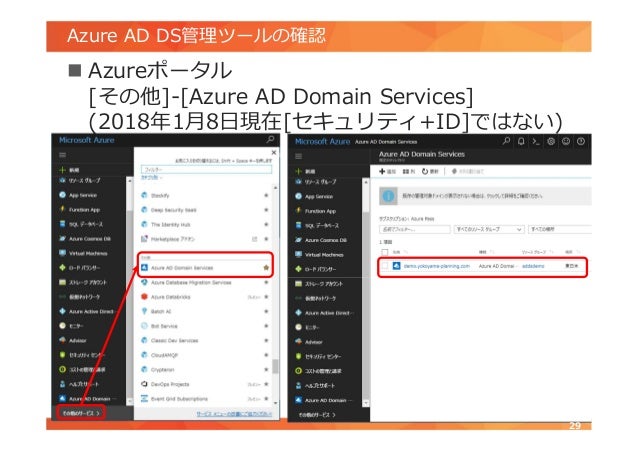
Task: Click the scroll-down arrow of the Domain Services portal sidebar
Action: (x=366, y=403)
